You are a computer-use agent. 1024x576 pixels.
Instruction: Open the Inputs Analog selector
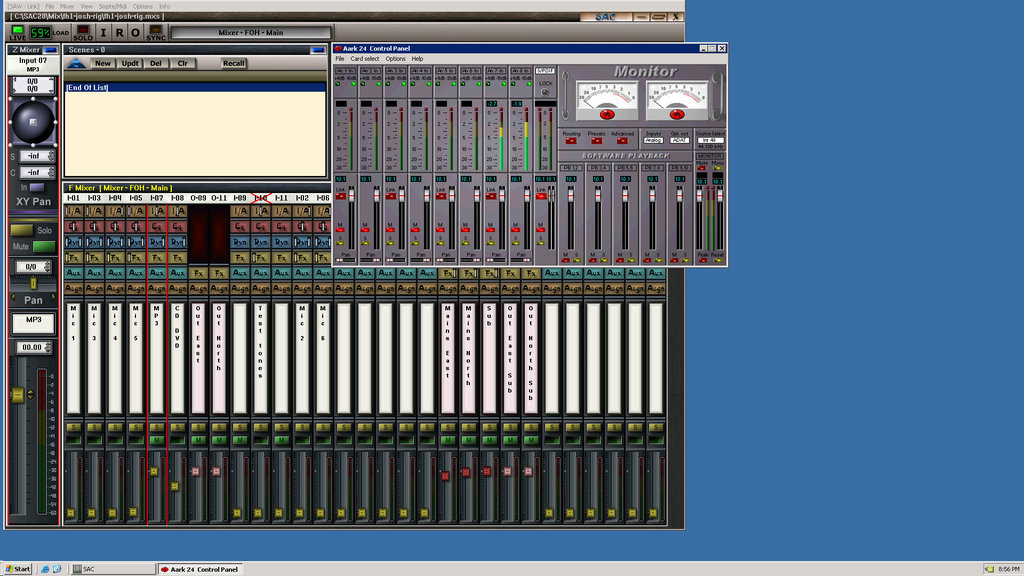(x=653, y=141)
